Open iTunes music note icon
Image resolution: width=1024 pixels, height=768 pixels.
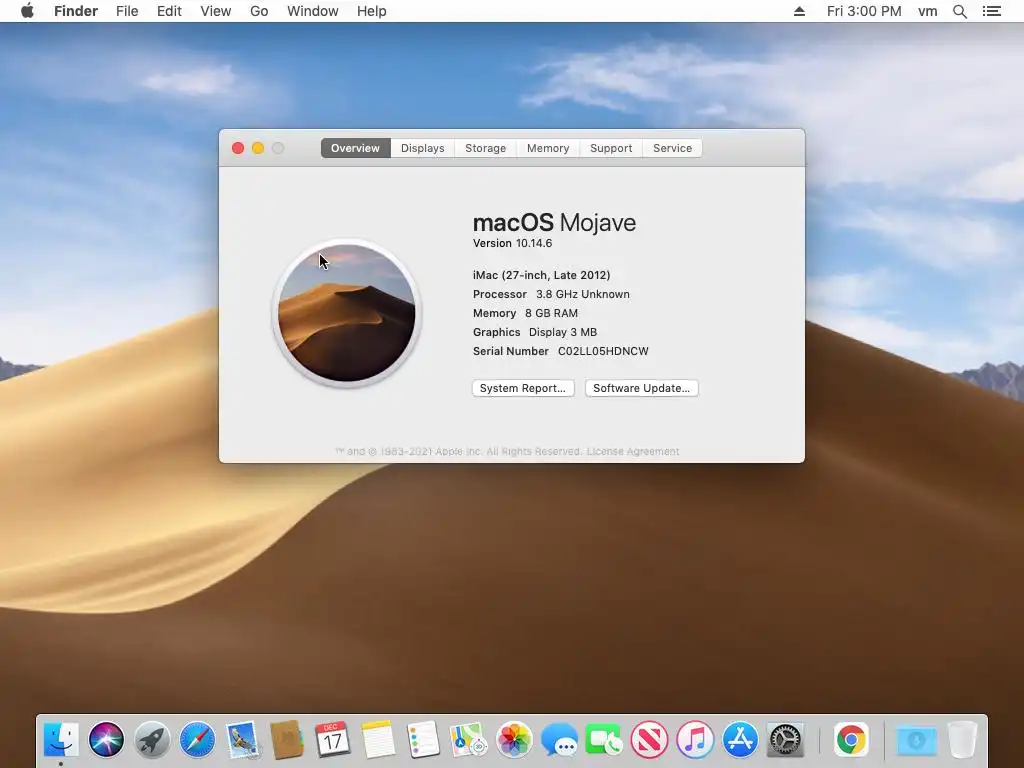695,740
